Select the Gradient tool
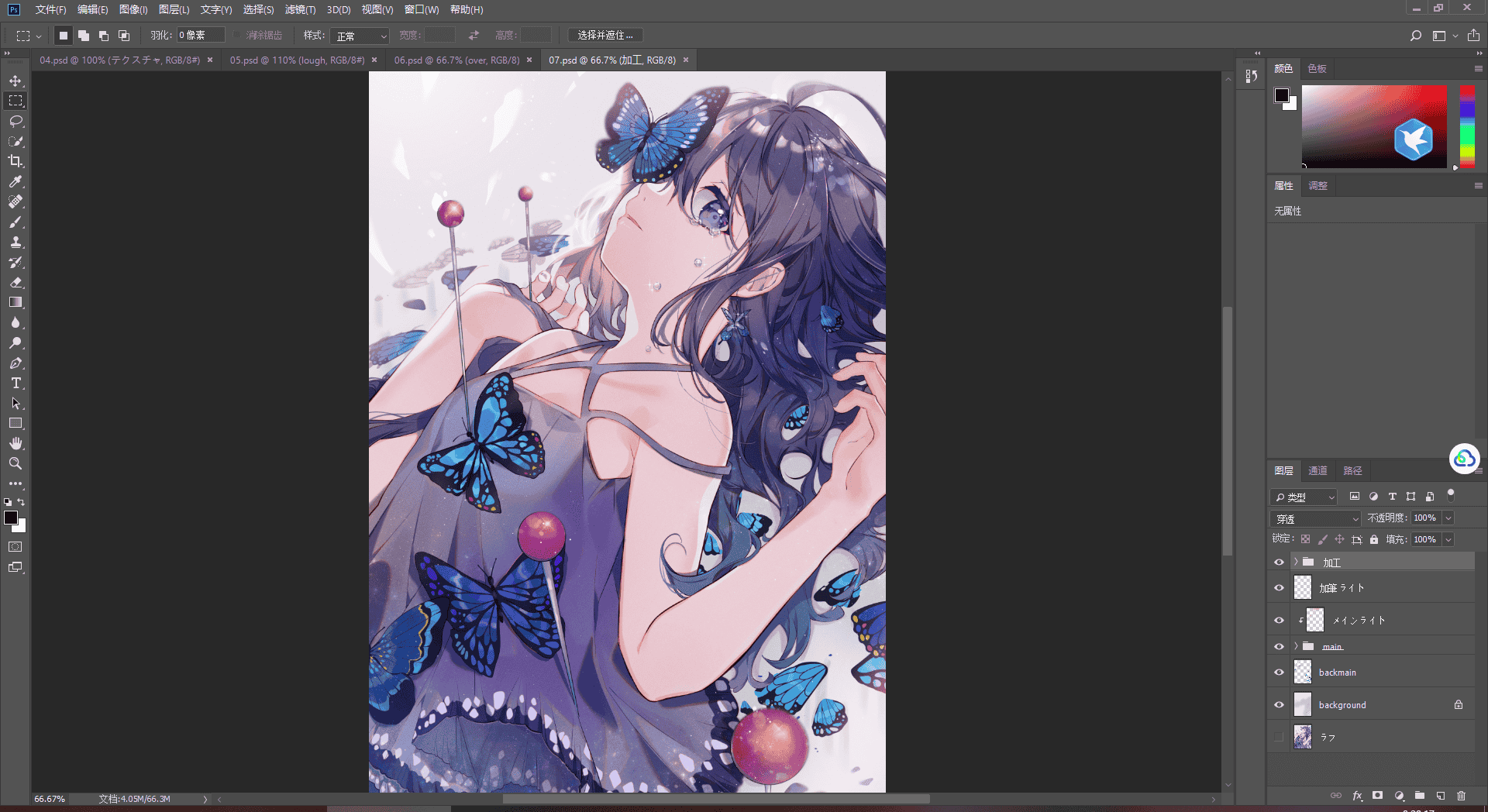 (x=15, y=302)
